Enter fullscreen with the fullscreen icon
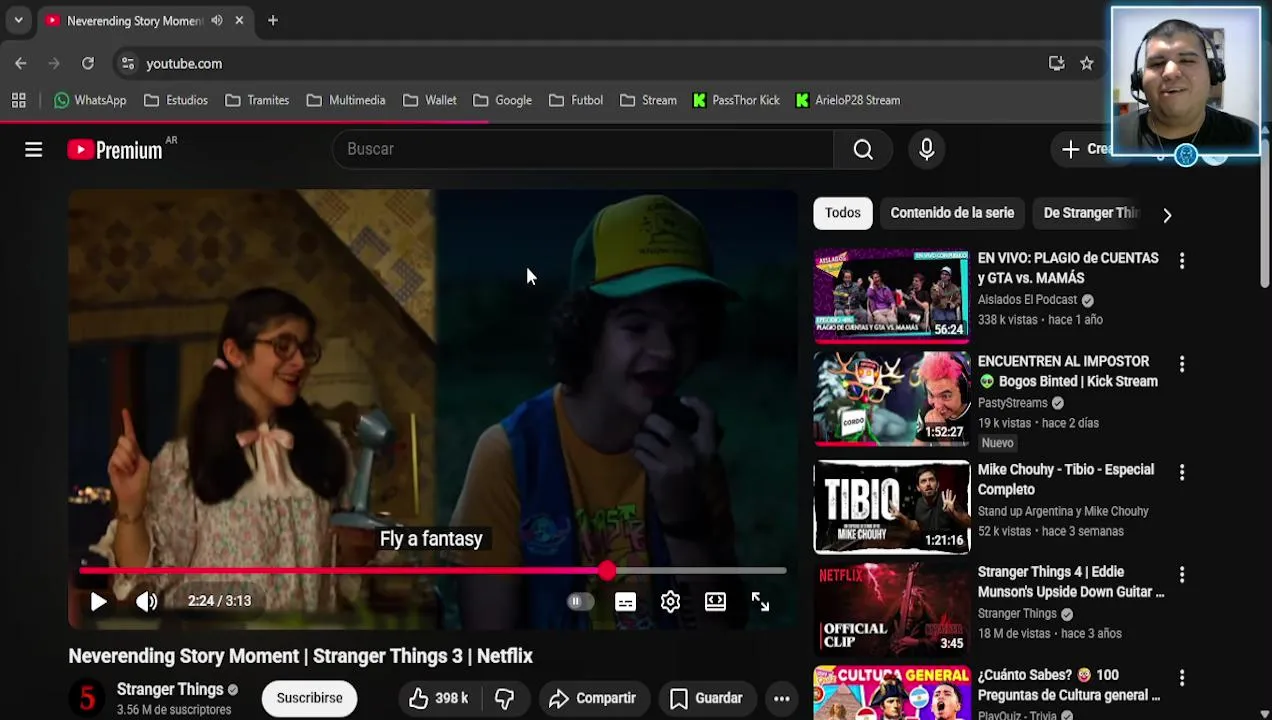This screenshot has width=1272, height=720. coord(760,602)
